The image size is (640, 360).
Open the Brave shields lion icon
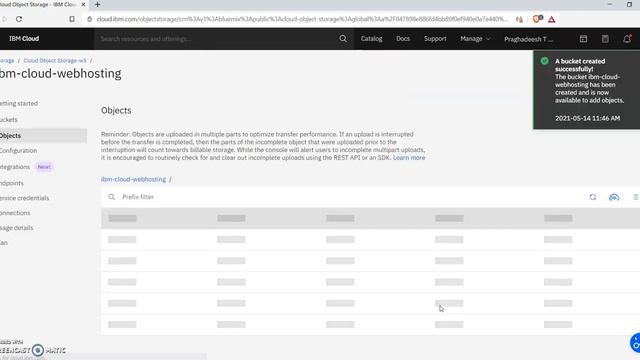538,19
